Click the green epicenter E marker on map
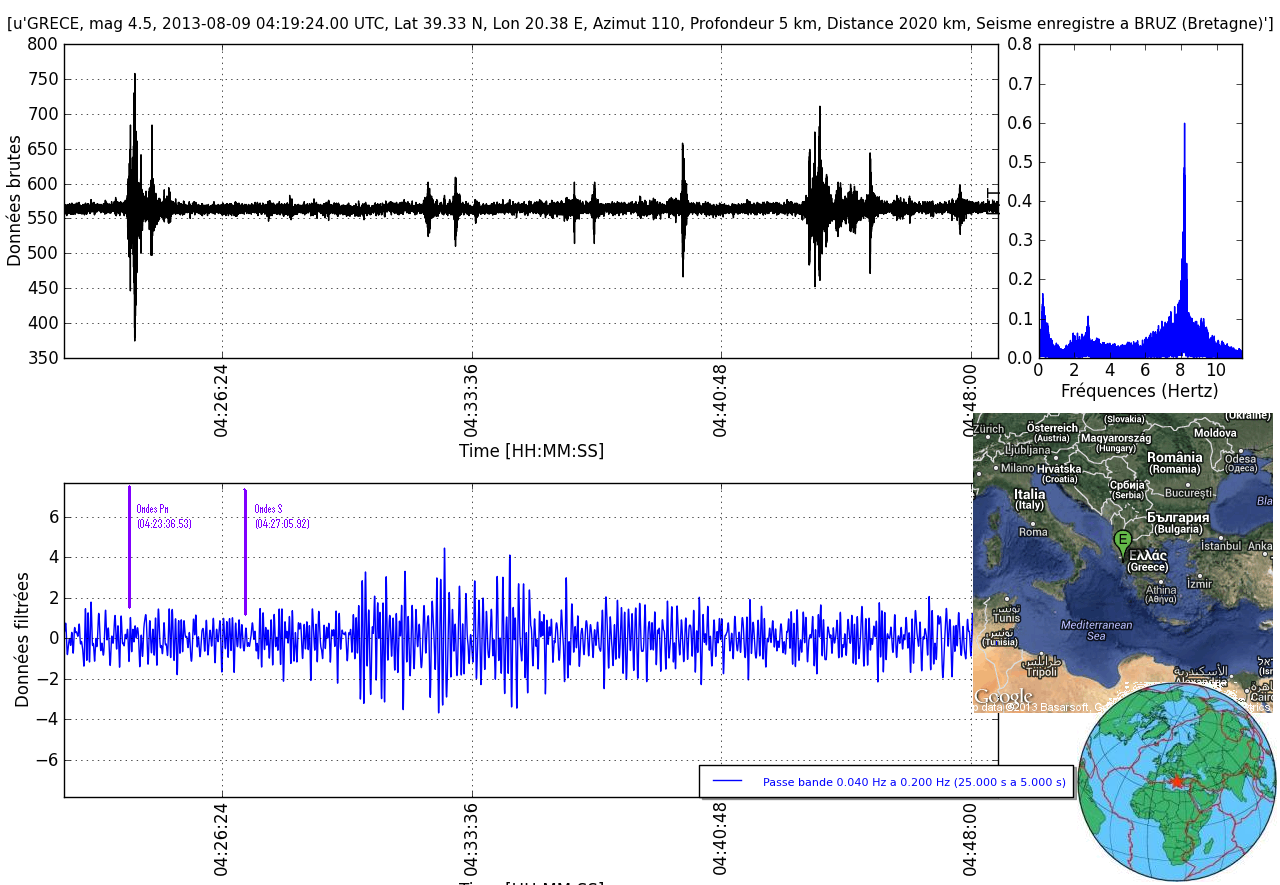The height and width of the screenshot is (885, 1280). (x=1123, y=541)
